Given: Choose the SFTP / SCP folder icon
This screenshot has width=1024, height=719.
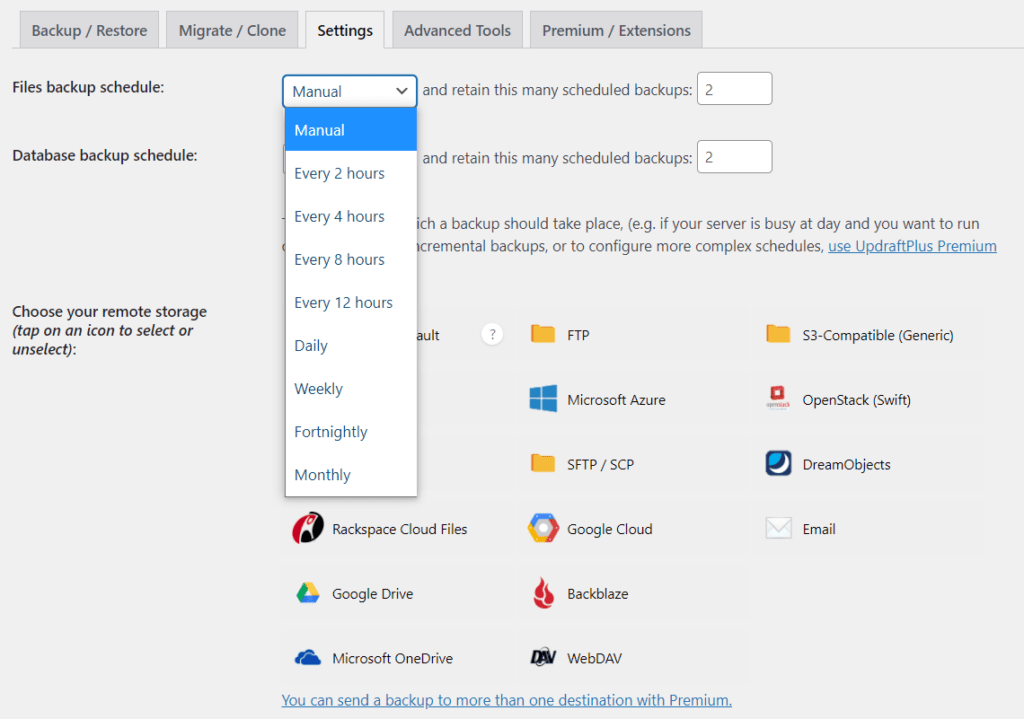Looking at the screenshot, I should click(543, 464).
